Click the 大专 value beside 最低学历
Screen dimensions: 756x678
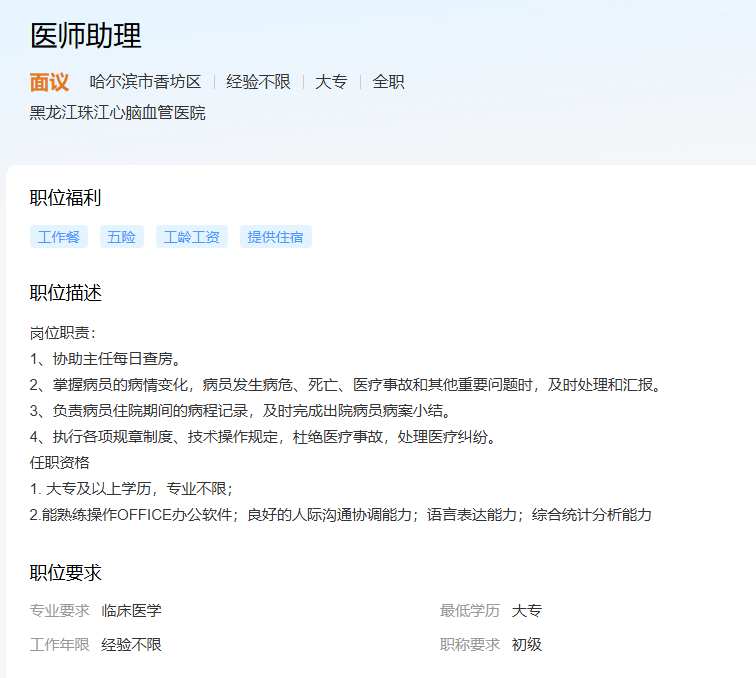527,610
